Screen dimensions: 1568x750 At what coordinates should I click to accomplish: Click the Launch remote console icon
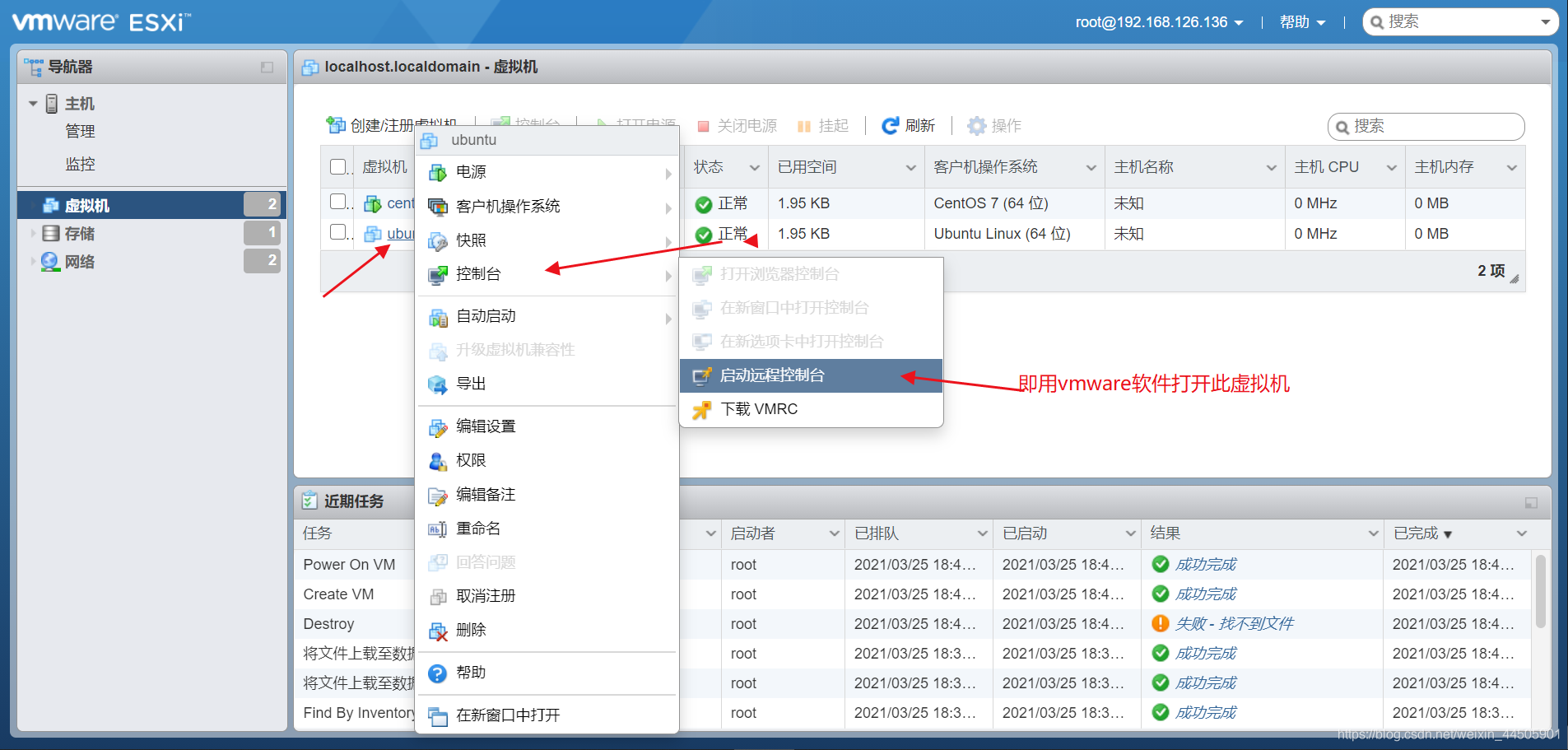702,375
